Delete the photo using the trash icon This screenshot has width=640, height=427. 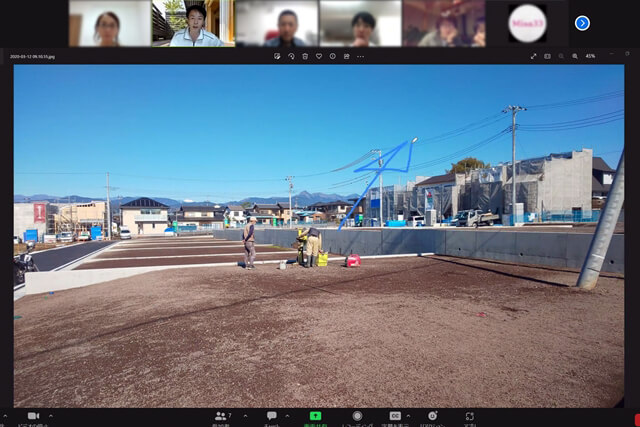305,56
